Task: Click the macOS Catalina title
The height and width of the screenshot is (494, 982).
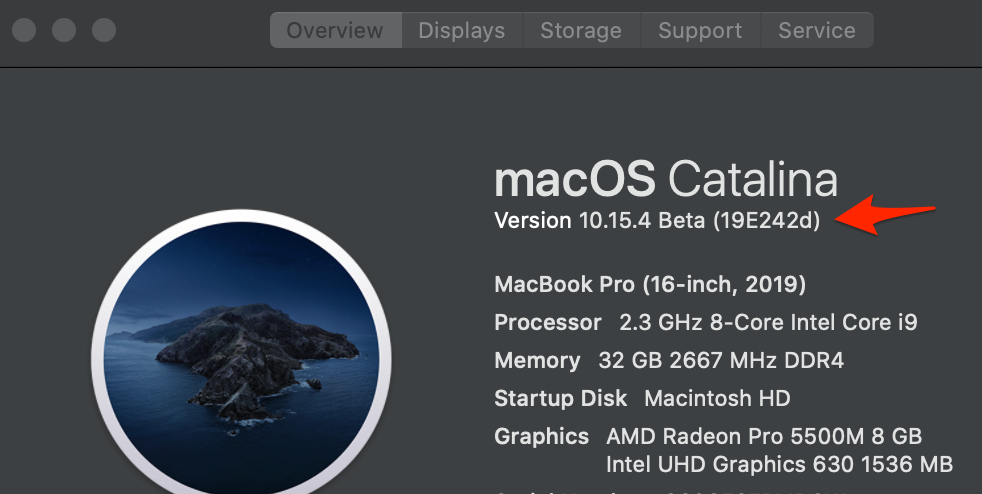Action: (x=666, y=179)
